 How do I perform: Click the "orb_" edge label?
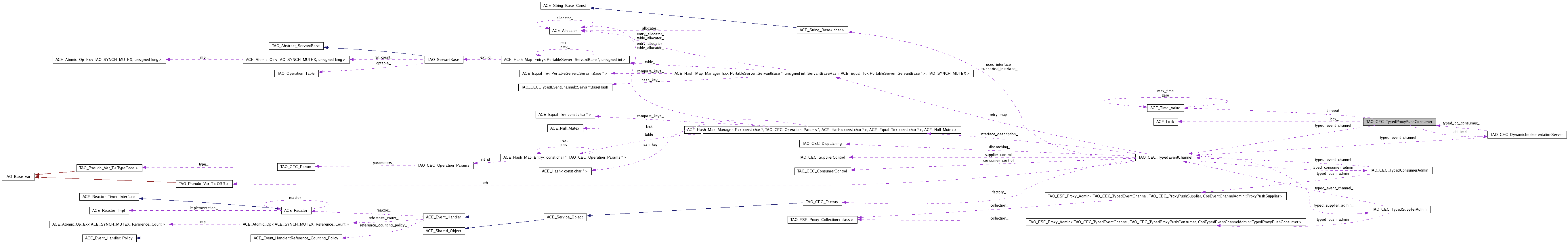[486, 182]
